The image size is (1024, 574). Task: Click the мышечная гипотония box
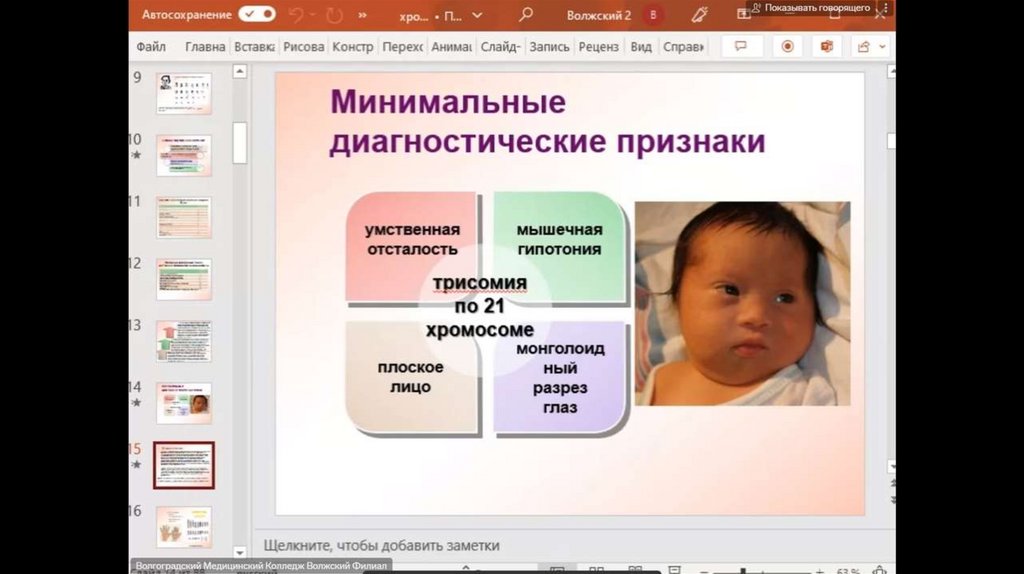(x=560, y=247)
